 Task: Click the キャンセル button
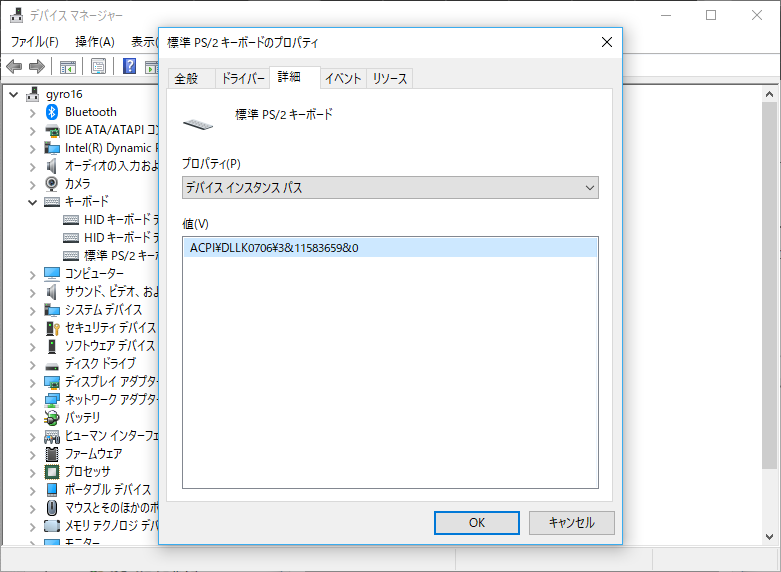572,523
